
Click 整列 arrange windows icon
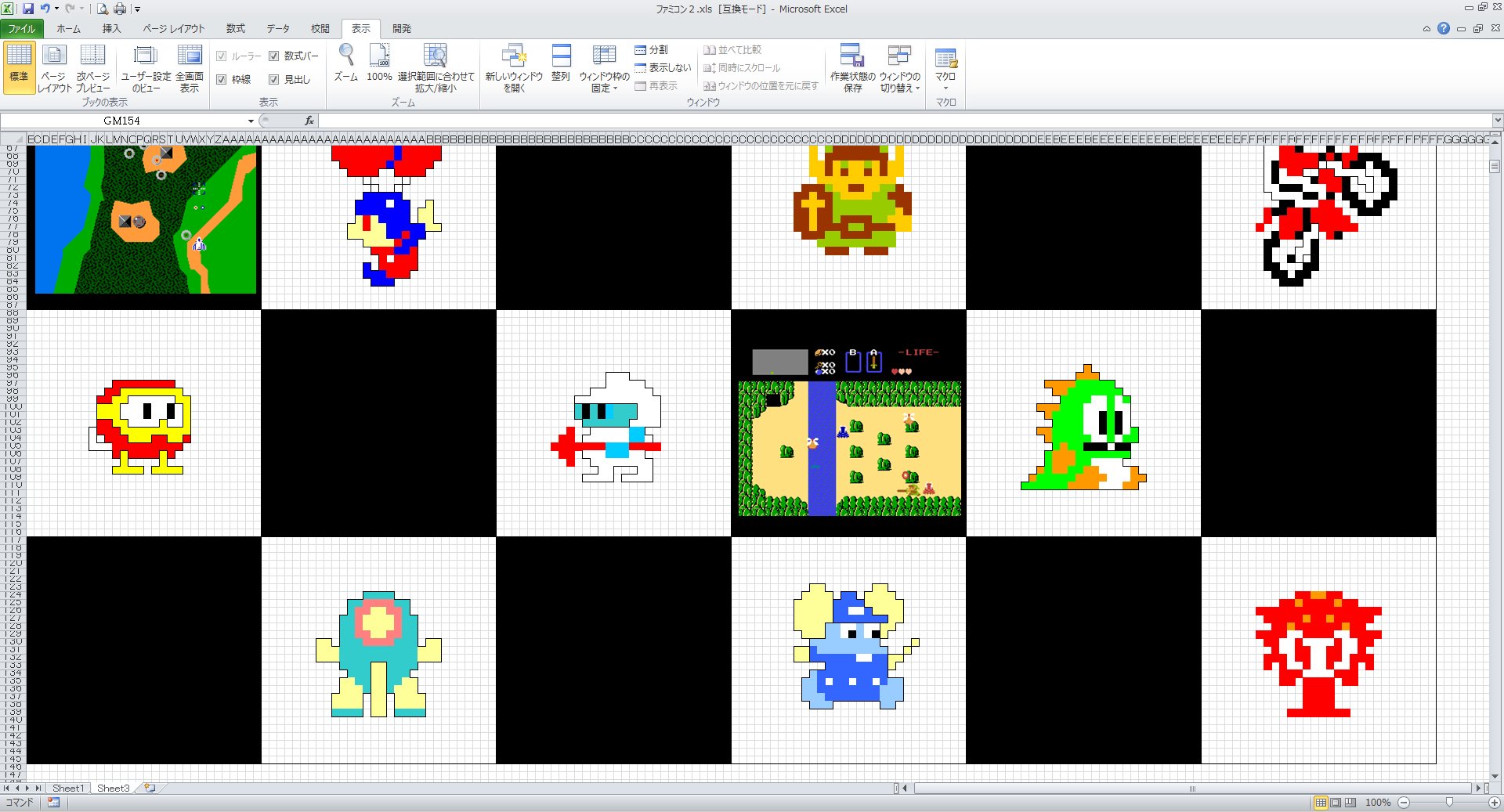point(561,63)
